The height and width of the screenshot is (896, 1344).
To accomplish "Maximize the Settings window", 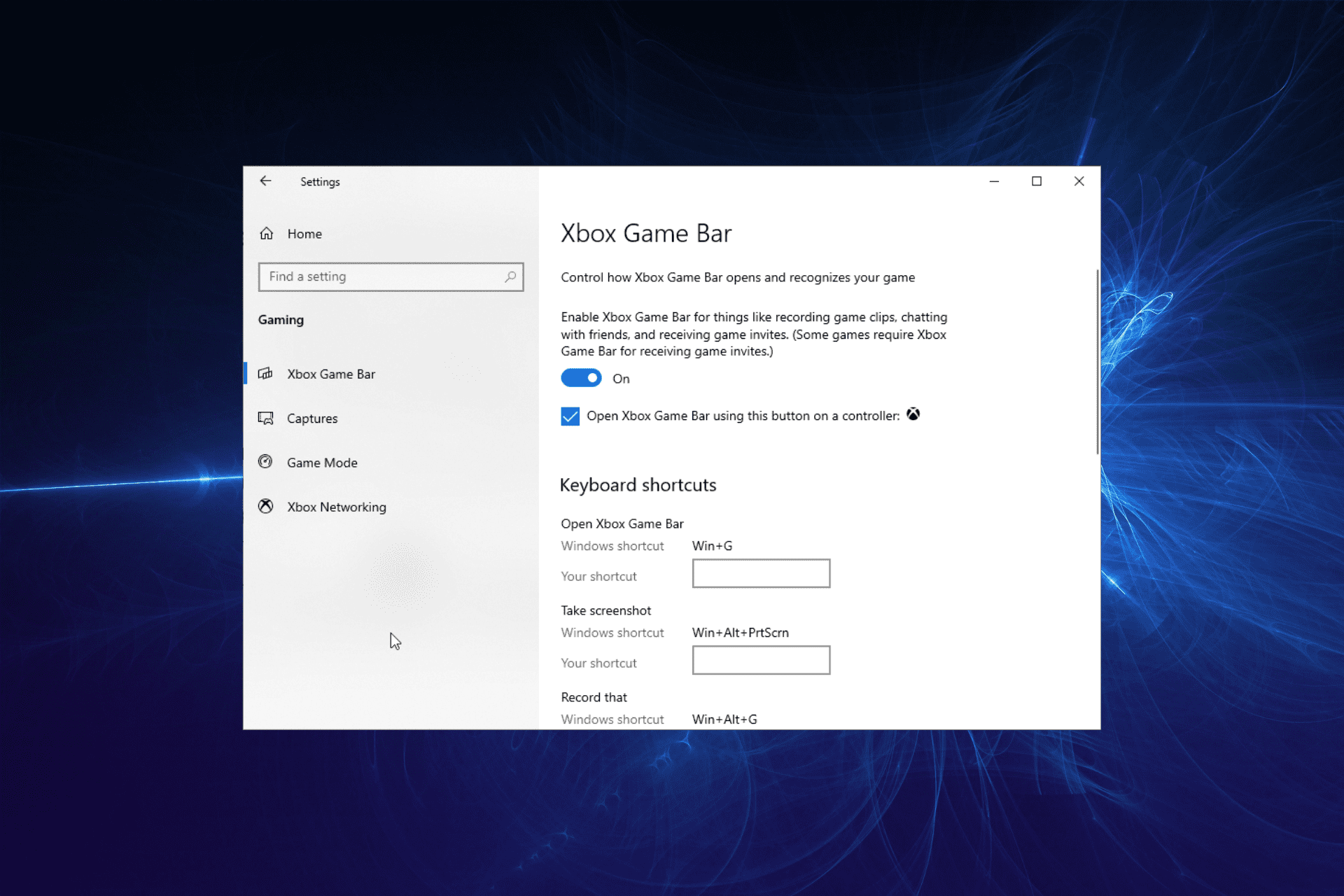I will click(x=1037, y=181).
